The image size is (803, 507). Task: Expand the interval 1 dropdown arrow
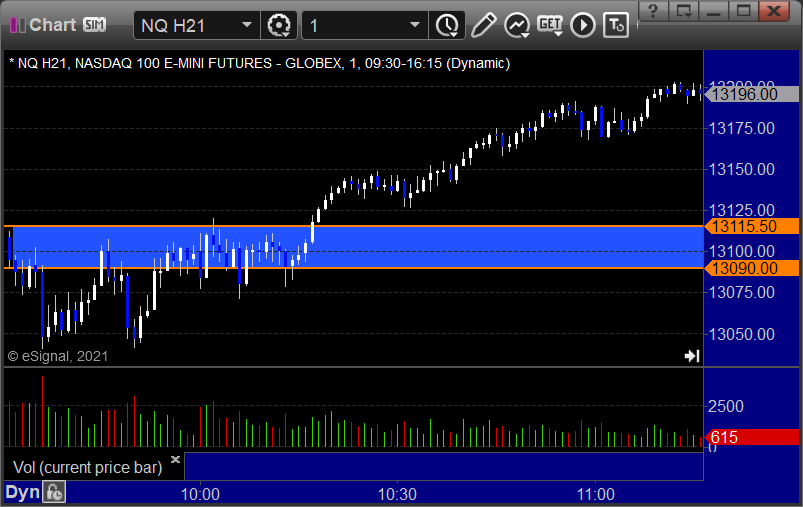[x=415, y=25]
